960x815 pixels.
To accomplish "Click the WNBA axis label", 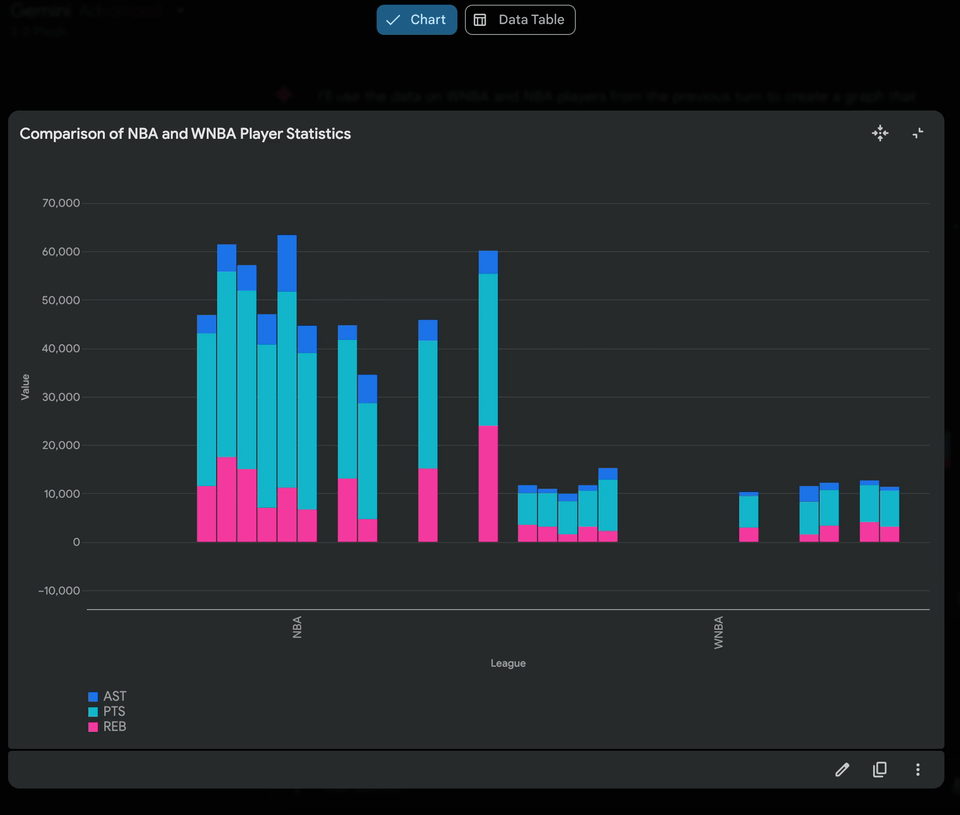I will click(x=718, y=633).
